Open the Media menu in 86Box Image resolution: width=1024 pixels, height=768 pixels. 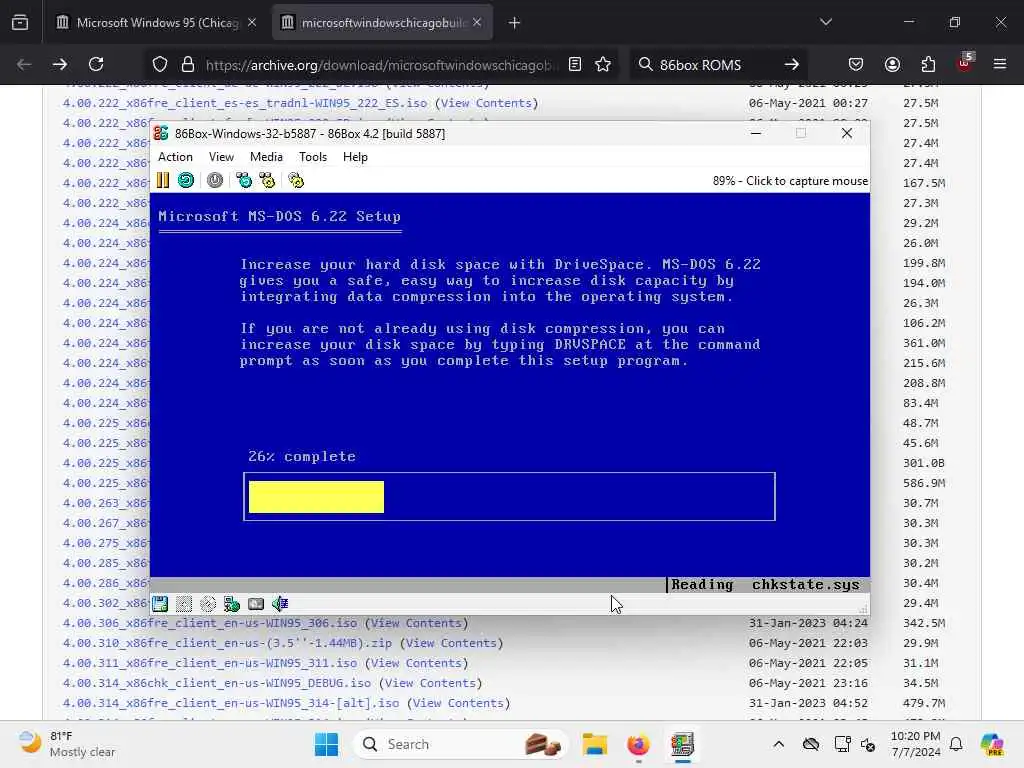coord(266,157)
